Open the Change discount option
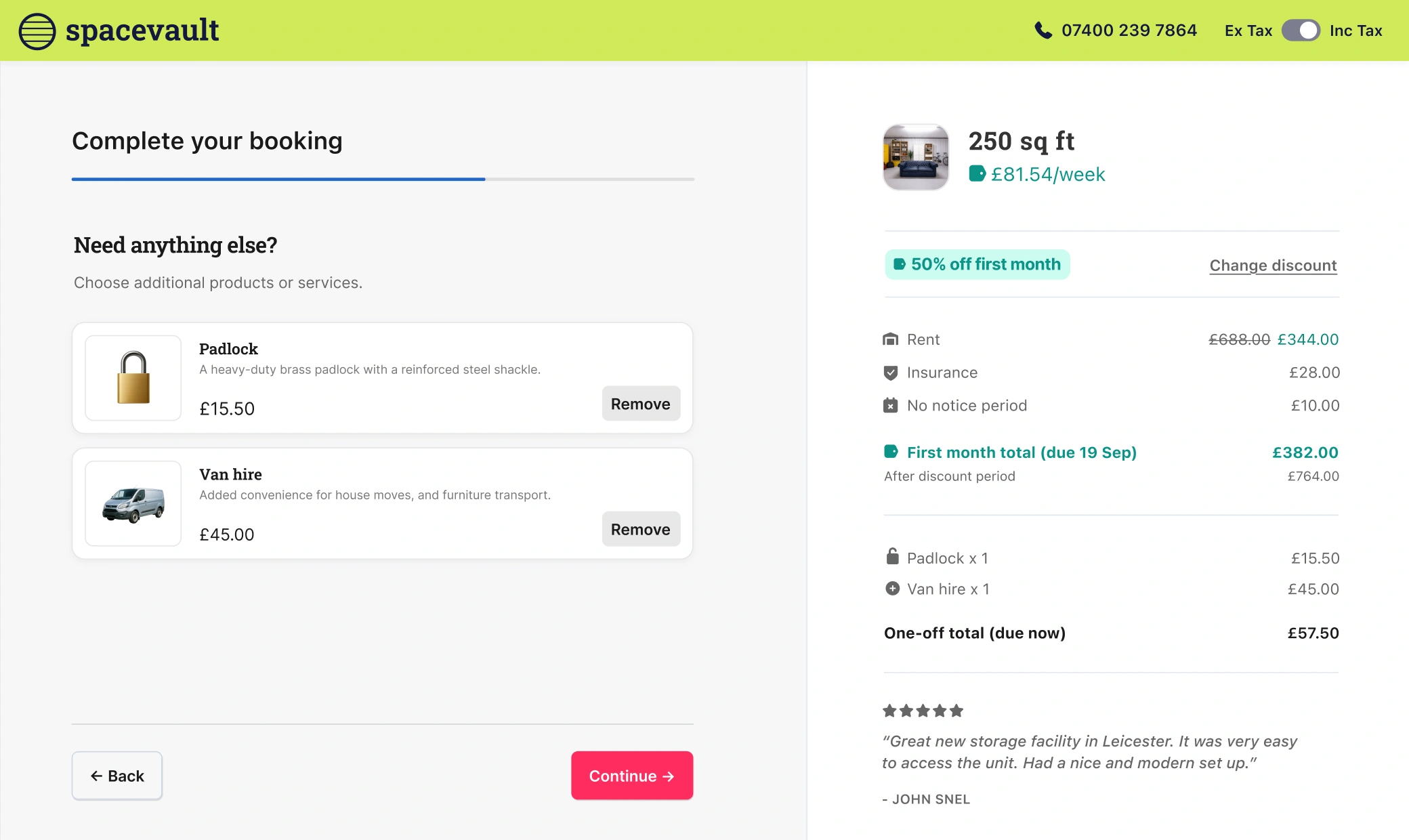The height and width of the screenshot is (840, 1409). [x=1272, y=265]
